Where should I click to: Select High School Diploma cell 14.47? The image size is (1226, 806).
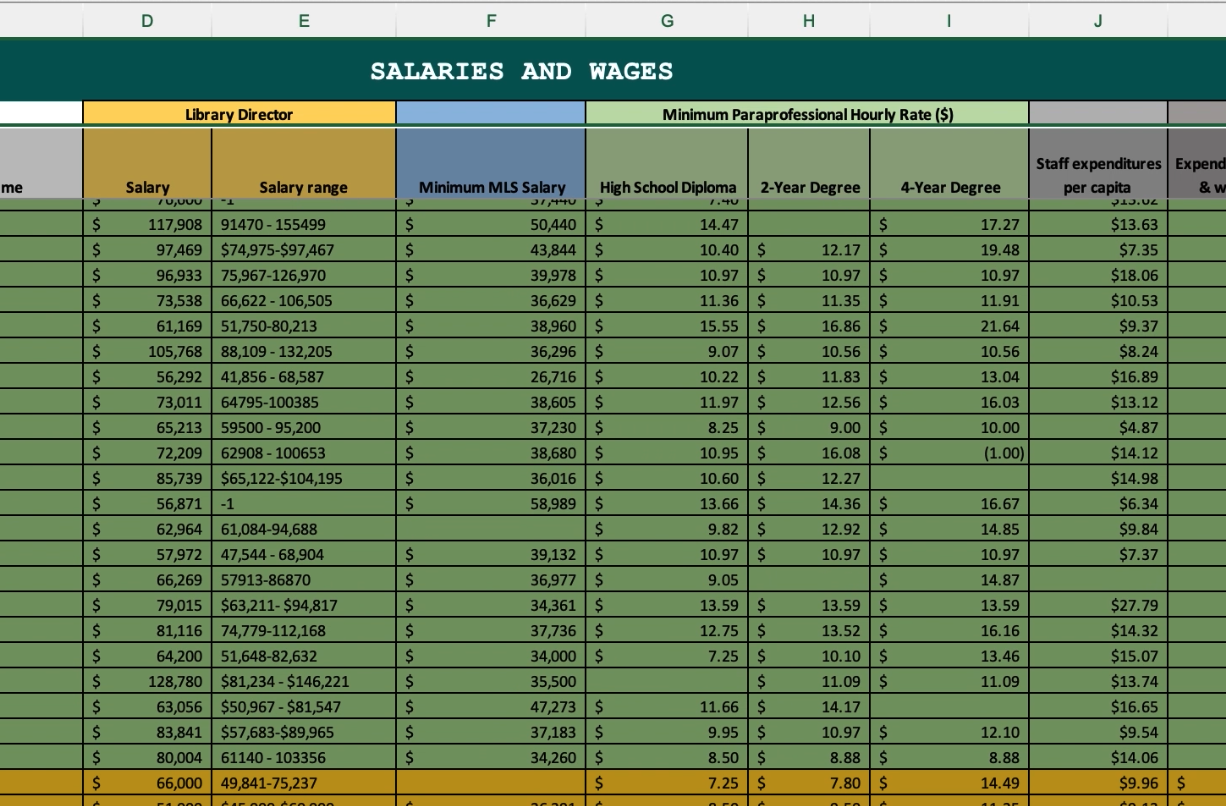[667, 226]
